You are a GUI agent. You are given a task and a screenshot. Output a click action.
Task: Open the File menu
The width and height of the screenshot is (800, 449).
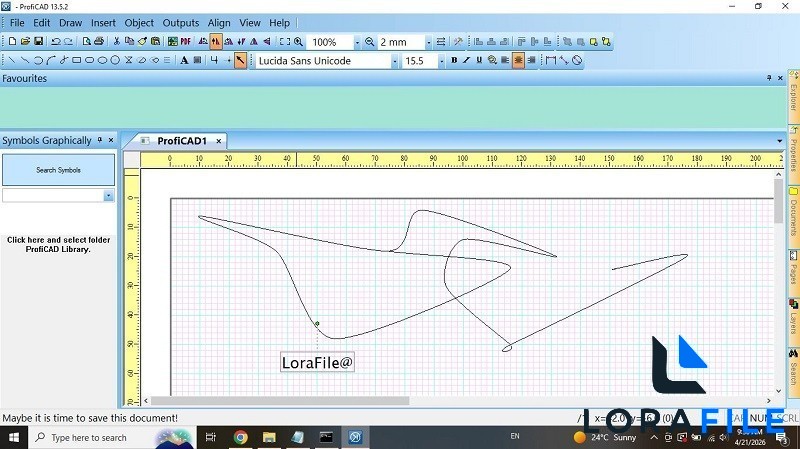(17, 22)
